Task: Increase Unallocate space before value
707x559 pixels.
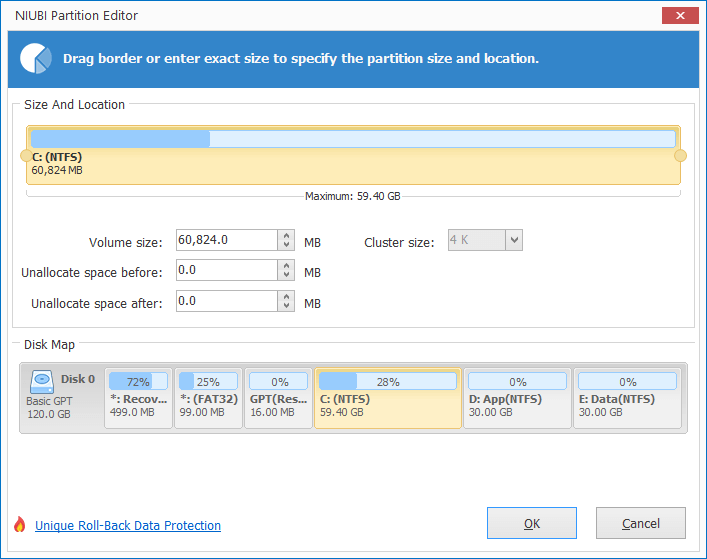Action: click(286, 265)
